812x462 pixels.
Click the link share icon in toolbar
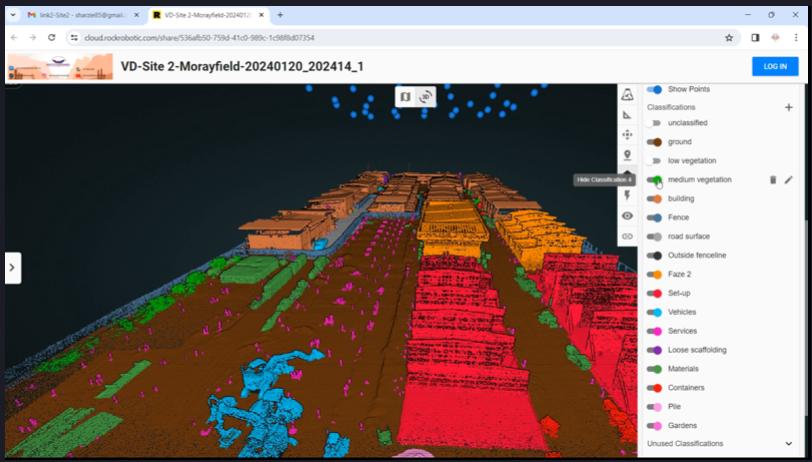(627, 236)
